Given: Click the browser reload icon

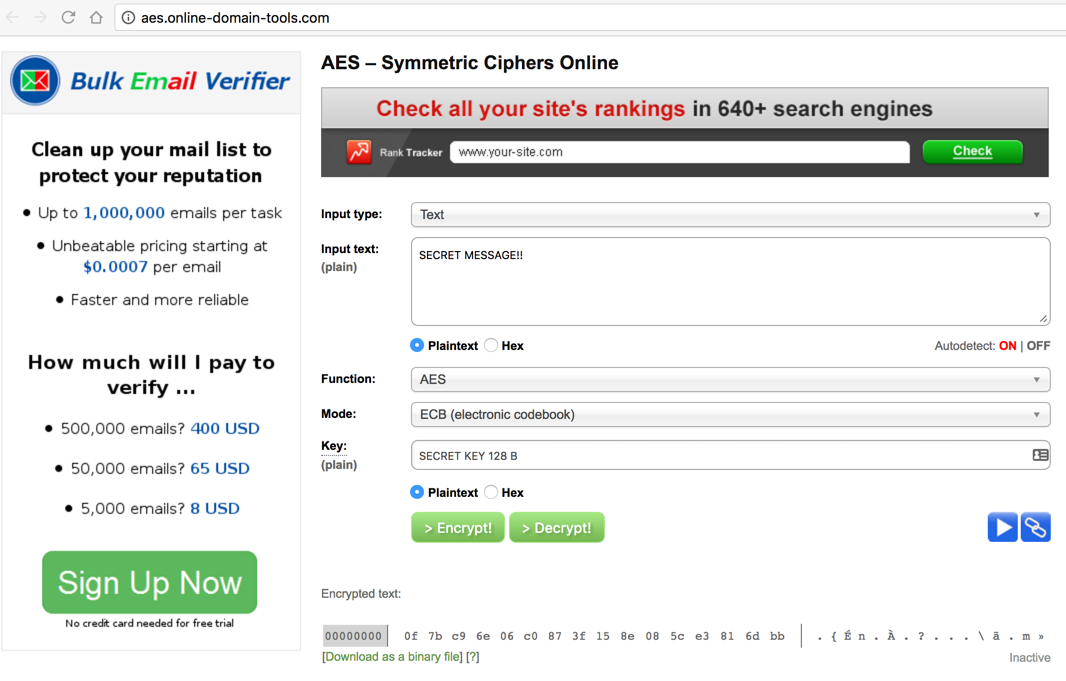Looking at the screenshot, I should (x=68, y=17).
